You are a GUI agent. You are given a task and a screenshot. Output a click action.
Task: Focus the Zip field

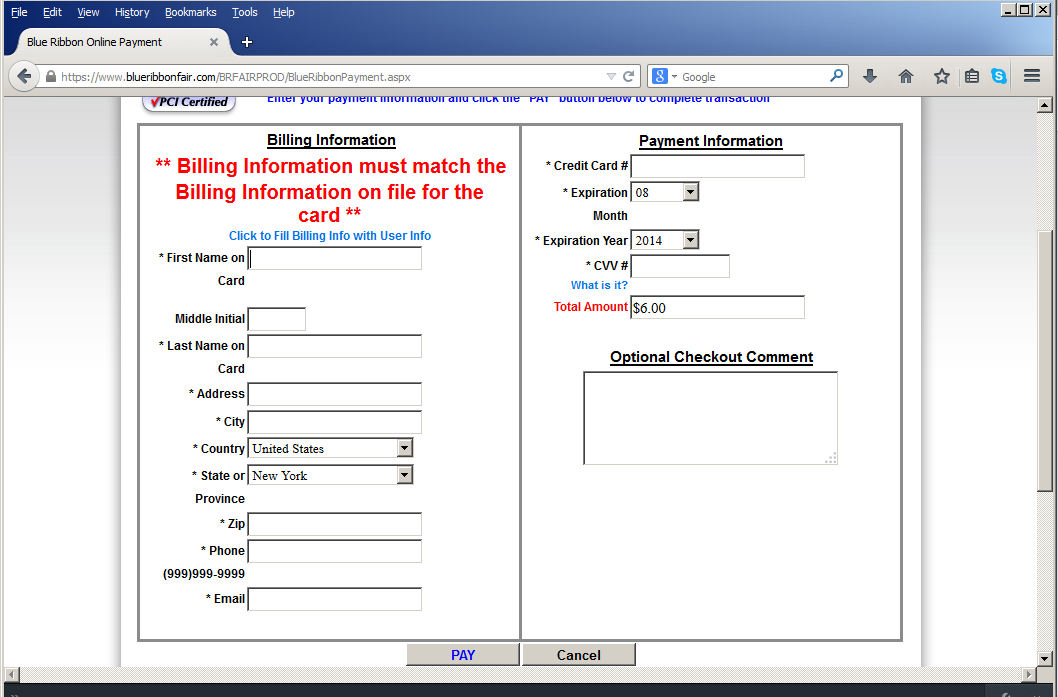(335, 524)
